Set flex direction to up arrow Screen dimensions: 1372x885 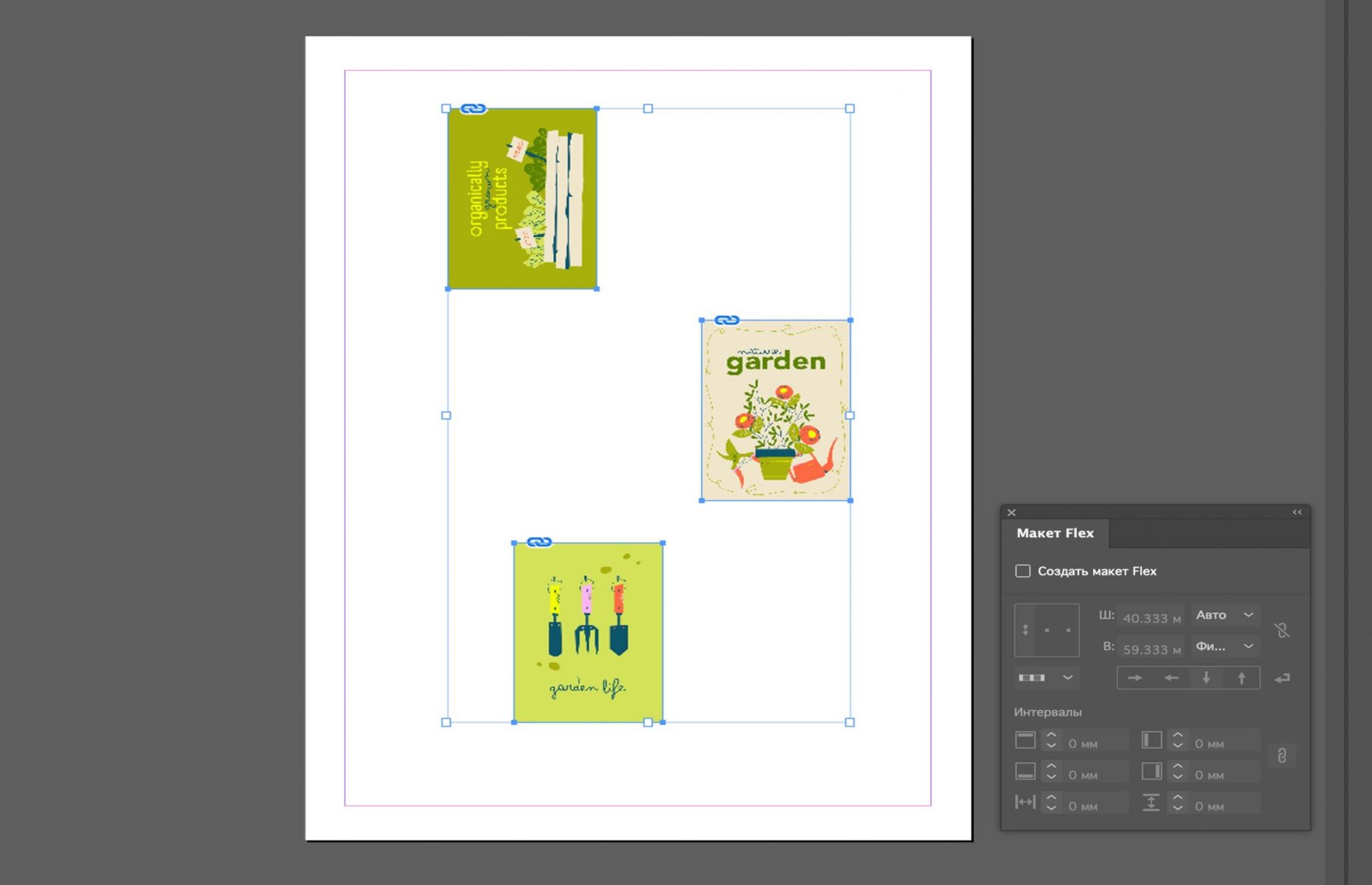pyautogui.click(x=1242, y=678)
